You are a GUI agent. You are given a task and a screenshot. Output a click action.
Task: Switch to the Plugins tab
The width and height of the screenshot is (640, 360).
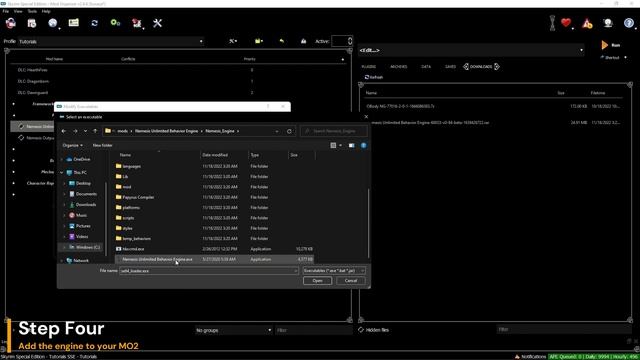[369, 67]
